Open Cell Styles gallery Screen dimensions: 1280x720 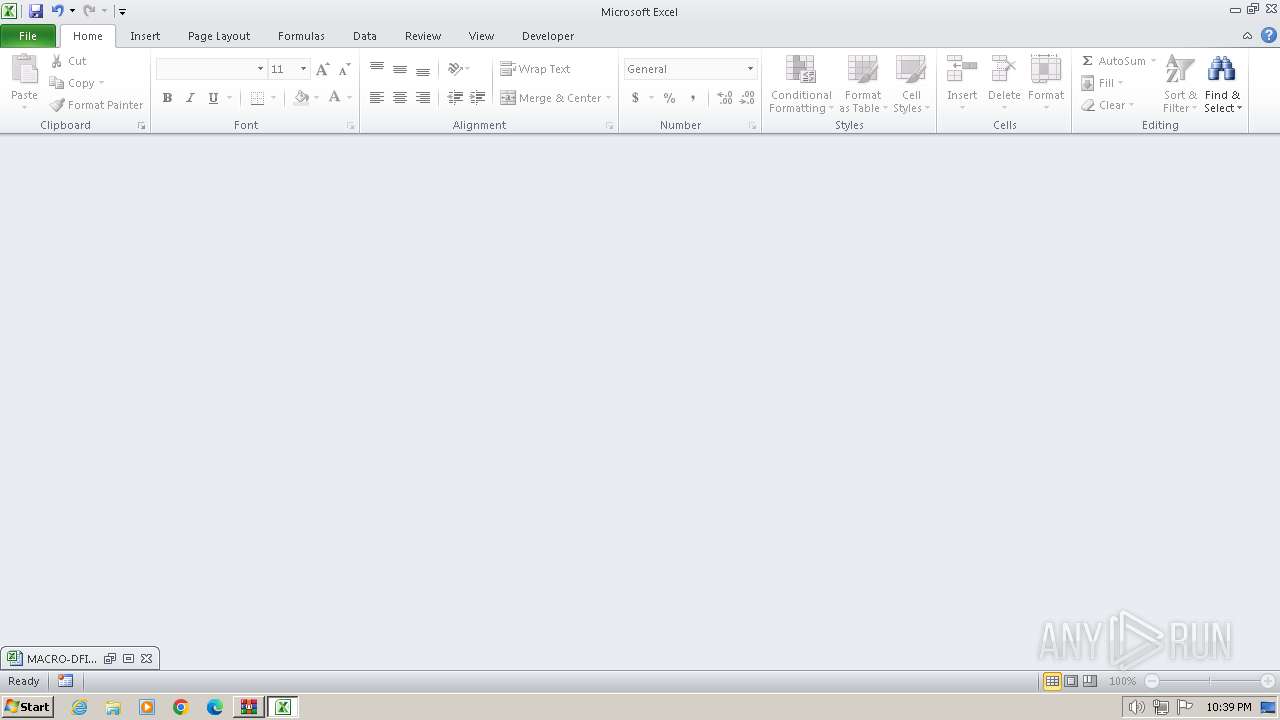pos(911,84)
